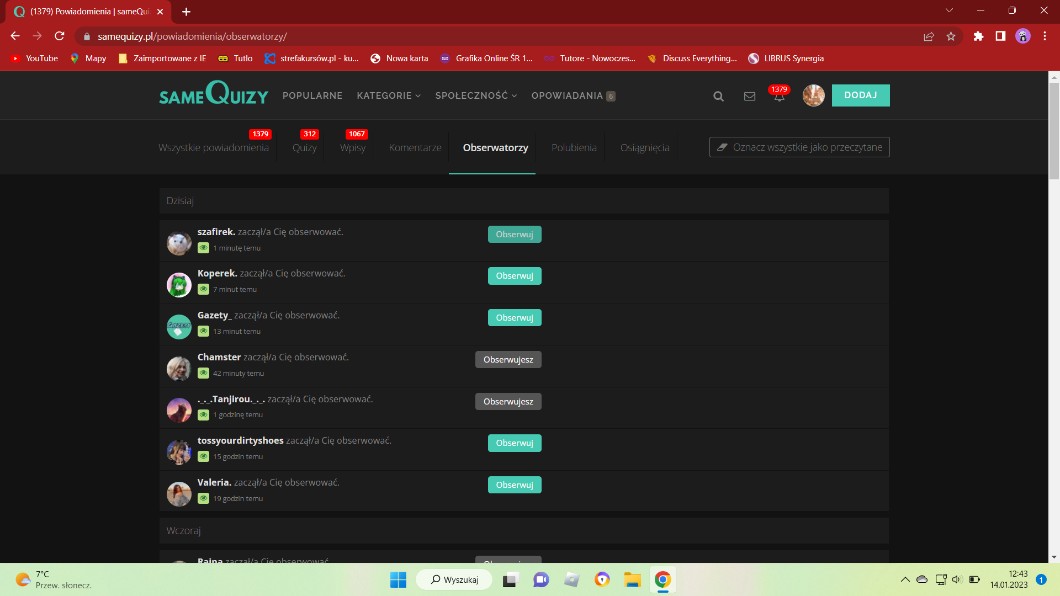Click the Dodaj button
The image size is (1060, 596).
[860, 96]
